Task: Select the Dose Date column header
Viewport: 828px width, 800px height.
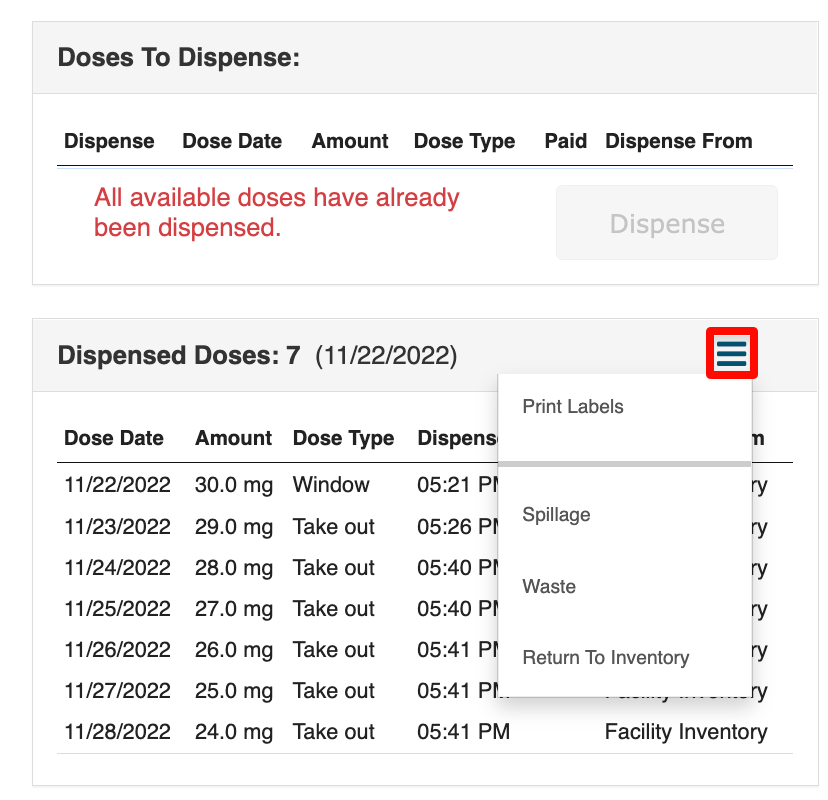Action: tap(113, 438)
